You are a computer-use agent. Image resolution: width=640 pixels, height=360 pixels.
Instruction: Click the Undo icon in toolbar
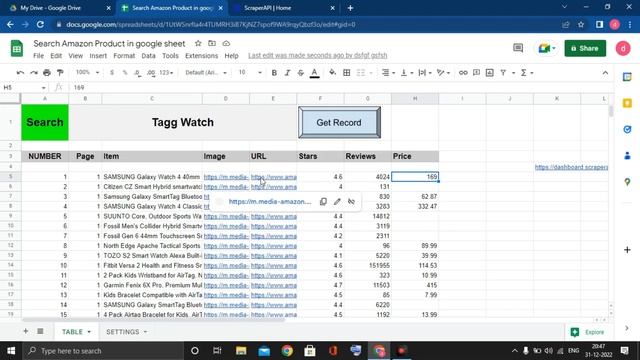[x=20, y=73]
